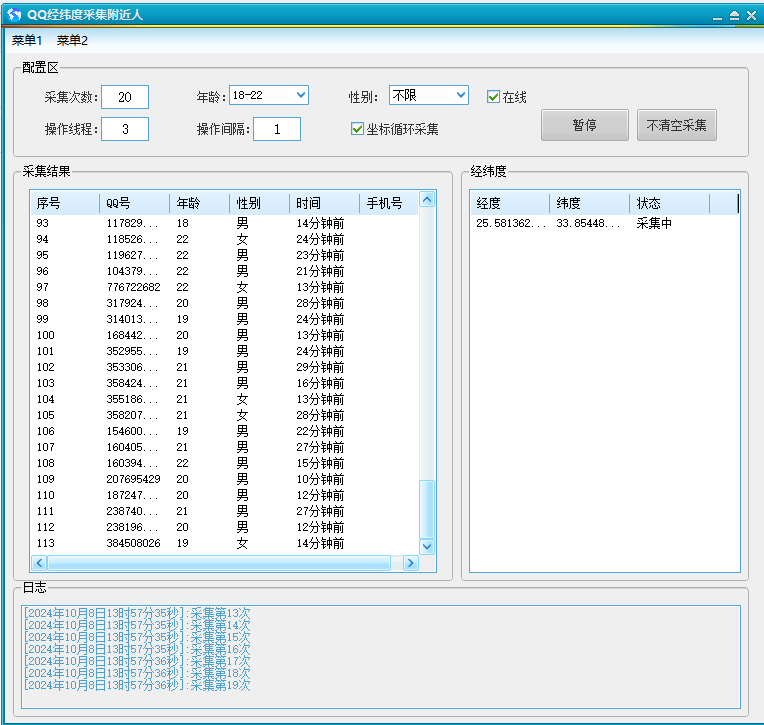Click the scroll up arrow in results list
Image resolution: width=764 pixels, height=725 pixels.
pos(427,200)
